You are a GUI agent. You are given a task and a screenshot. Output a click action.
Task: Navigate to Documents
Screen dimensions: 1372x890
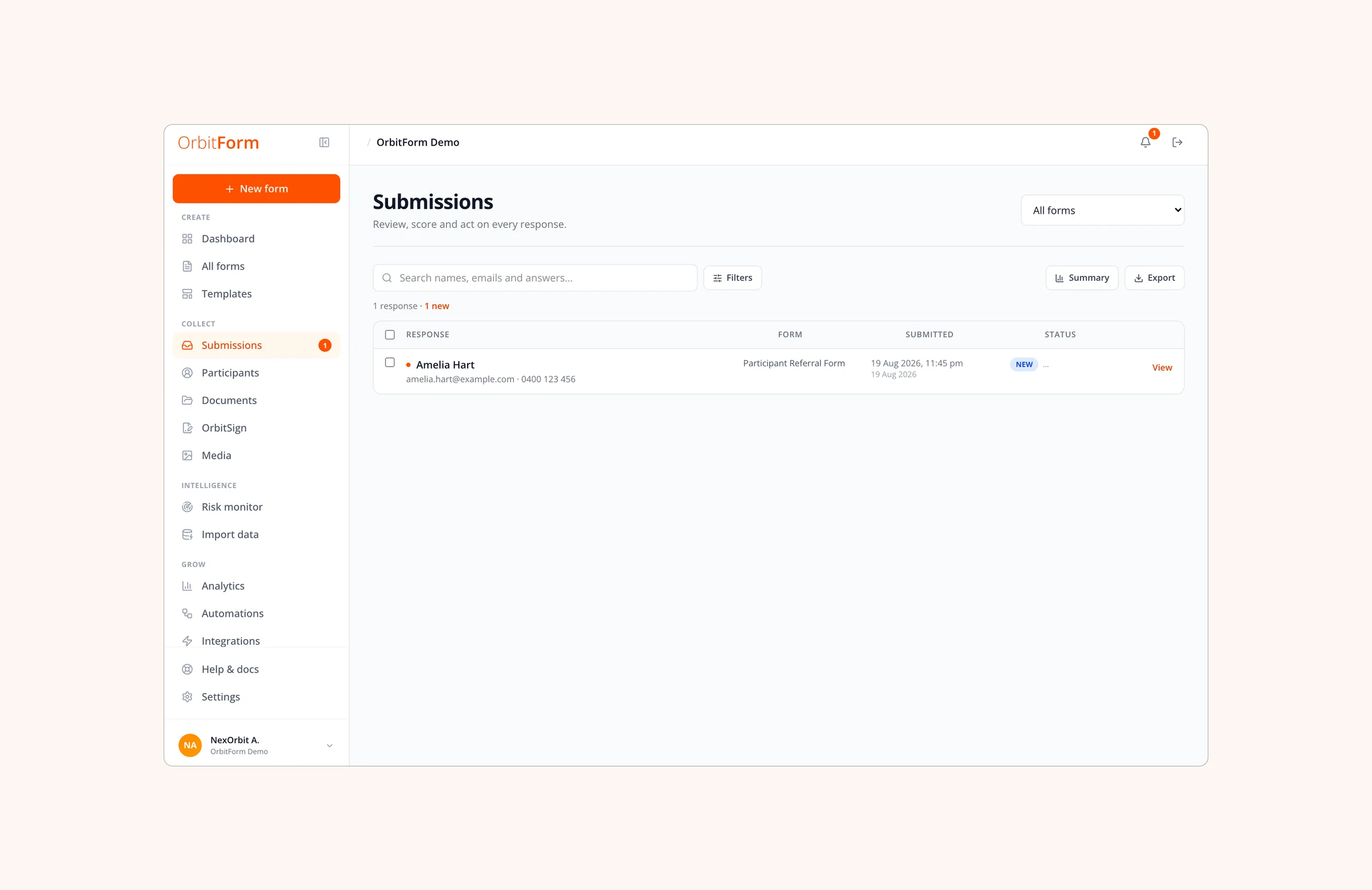[x=257, y=401]
